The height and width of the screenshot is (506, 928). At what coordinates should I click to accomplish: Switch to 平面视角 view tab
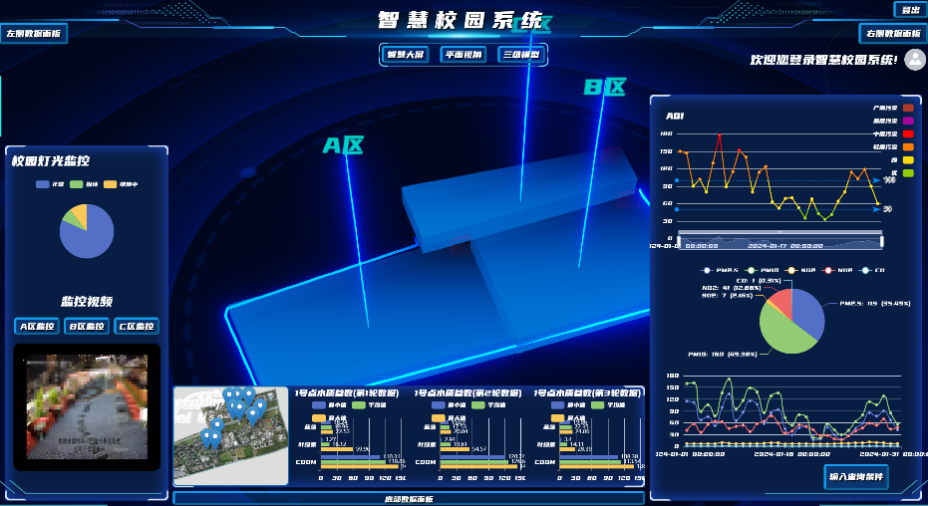click(462, 55)
